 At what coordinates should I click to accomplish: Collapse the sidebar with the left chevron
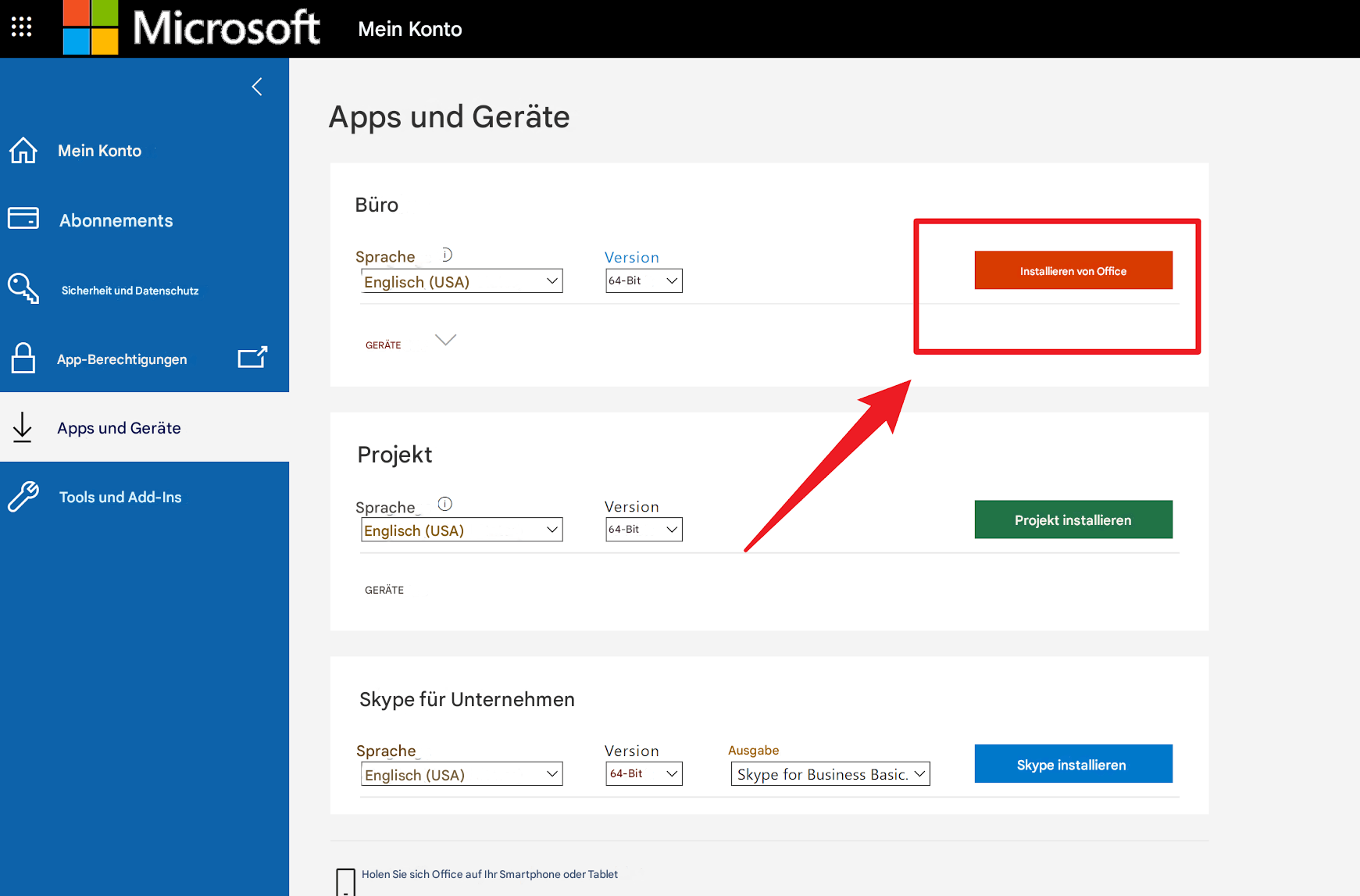click(257, 87)
